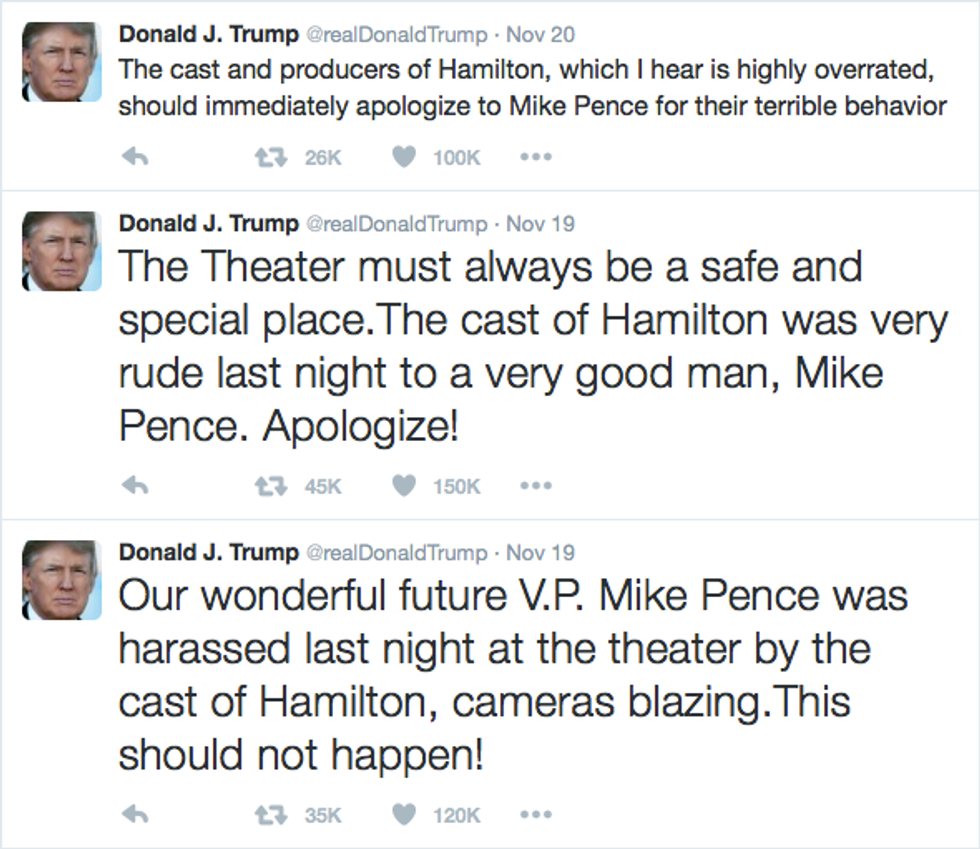
Task: Open more options on Nov 20 tweet
Action: [x=536, y=157]
